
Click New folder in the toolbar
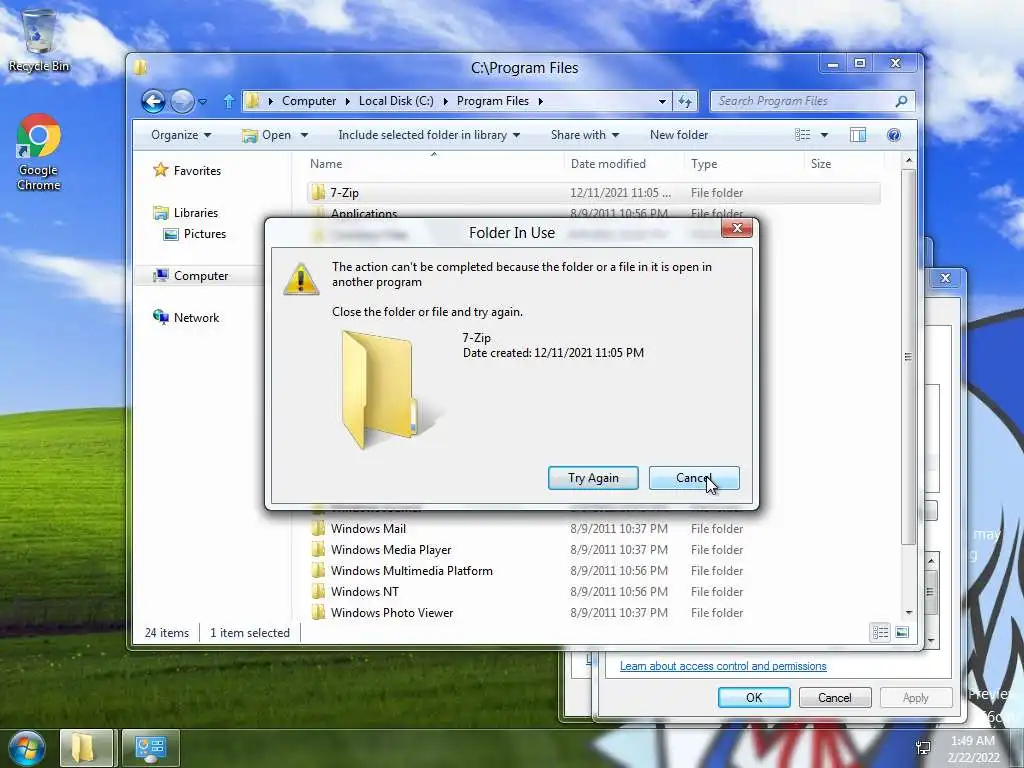click(679, 135)
